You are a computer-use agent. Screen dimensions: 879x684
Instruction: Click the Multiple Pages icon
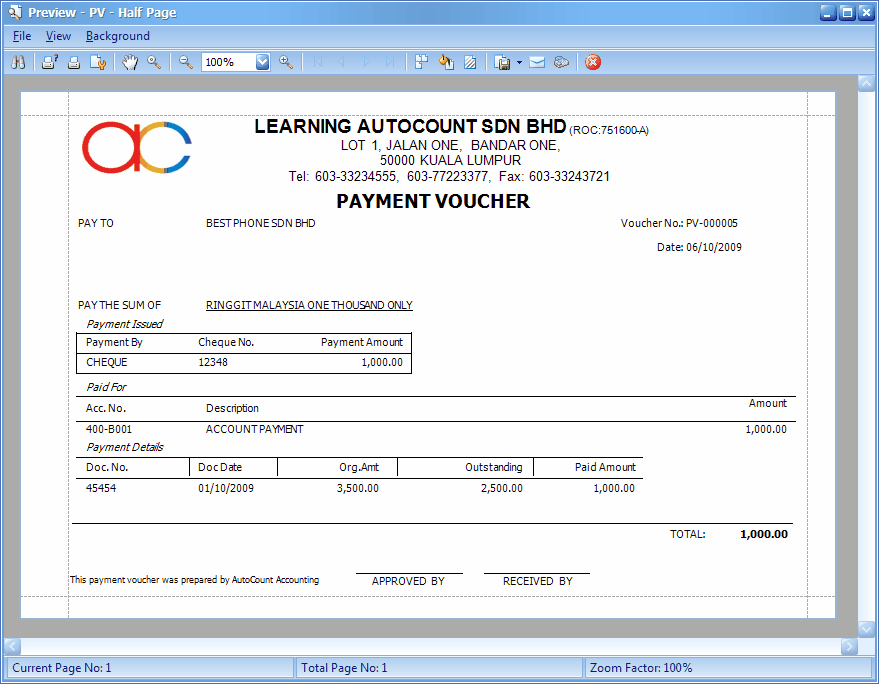tap(421, 62)
